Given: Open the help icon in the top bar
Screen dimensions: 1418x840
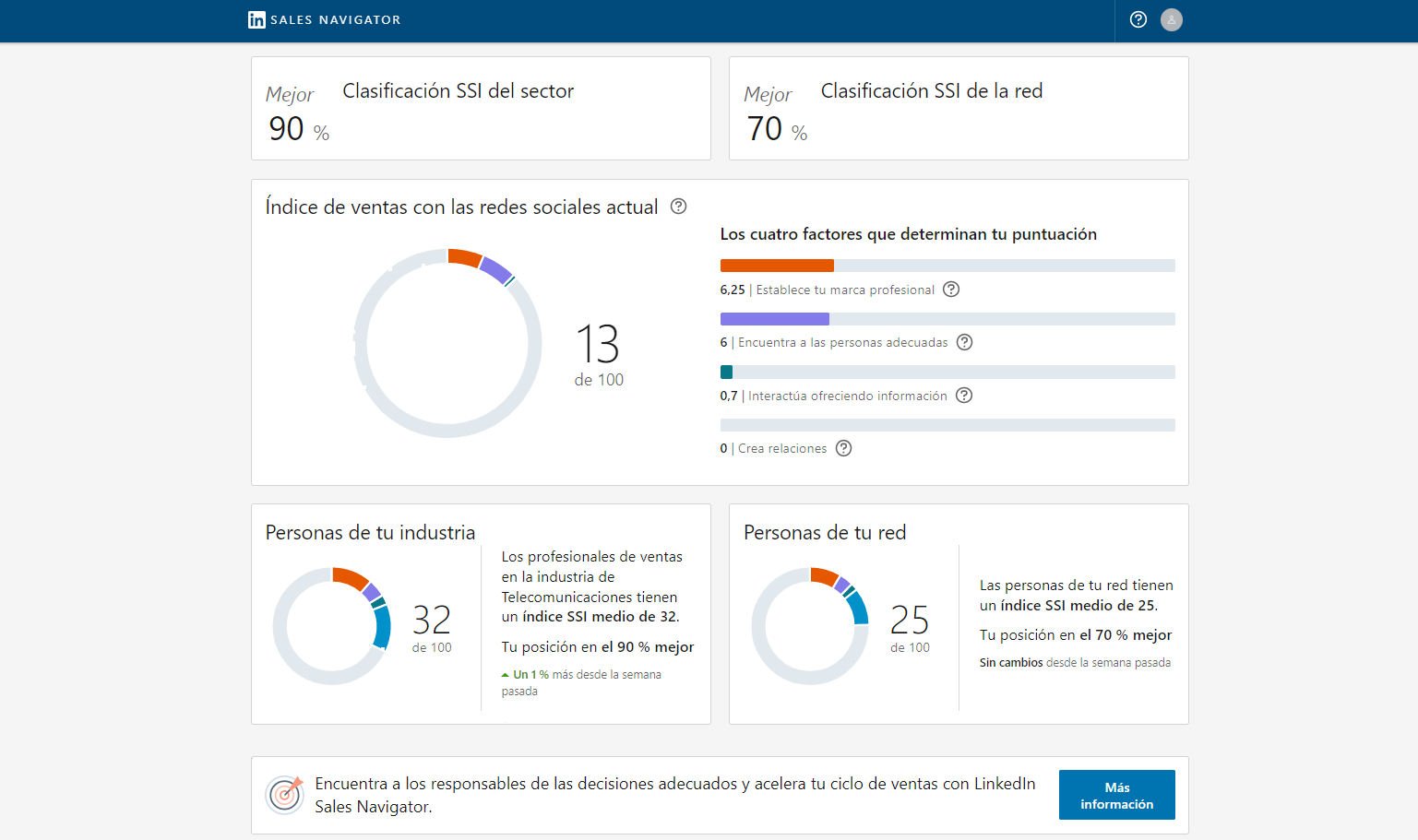Looking at the screenshot, I should pyautogui.click(x=1138, y=19).
